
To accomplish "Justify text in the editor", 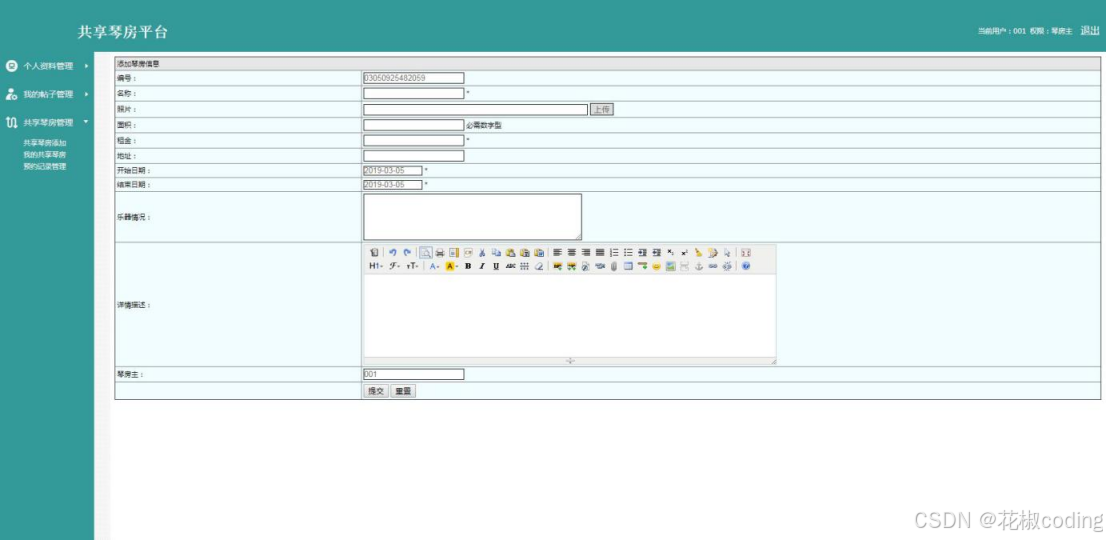I will pyautogui.click(x=600, y=253).
